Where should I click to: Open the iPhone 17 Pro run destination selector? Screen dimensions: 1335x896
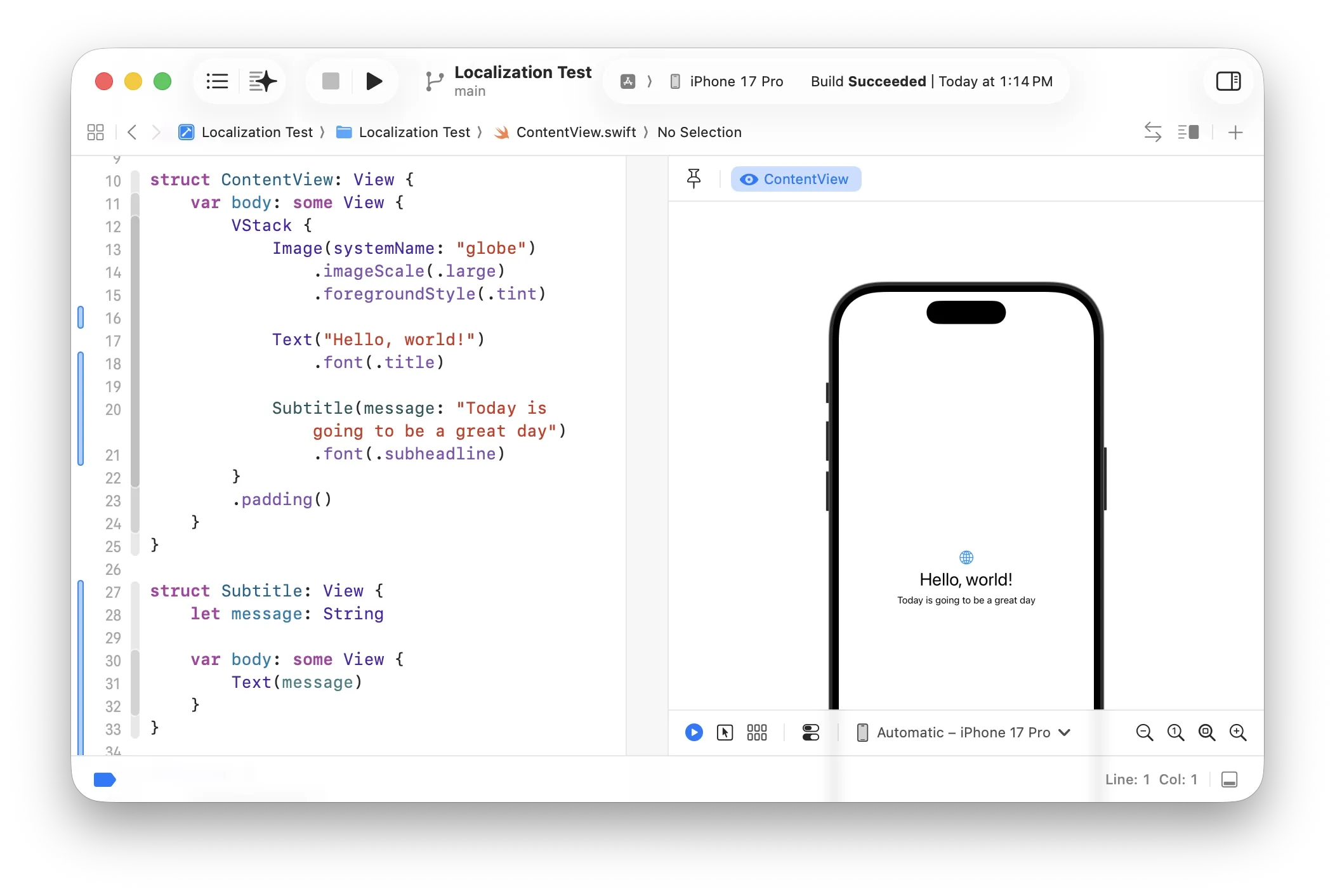(735, 81)
